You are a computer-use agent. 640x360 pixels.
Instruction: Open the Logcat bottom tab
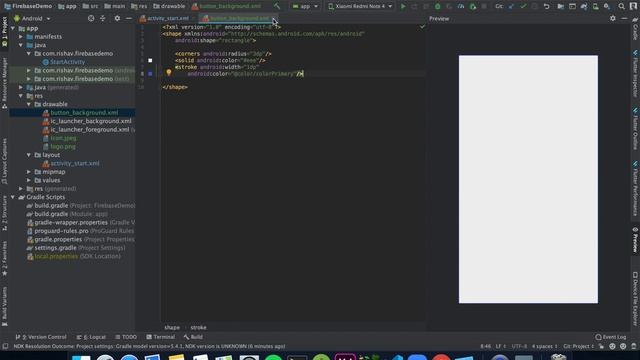[91, 337]
